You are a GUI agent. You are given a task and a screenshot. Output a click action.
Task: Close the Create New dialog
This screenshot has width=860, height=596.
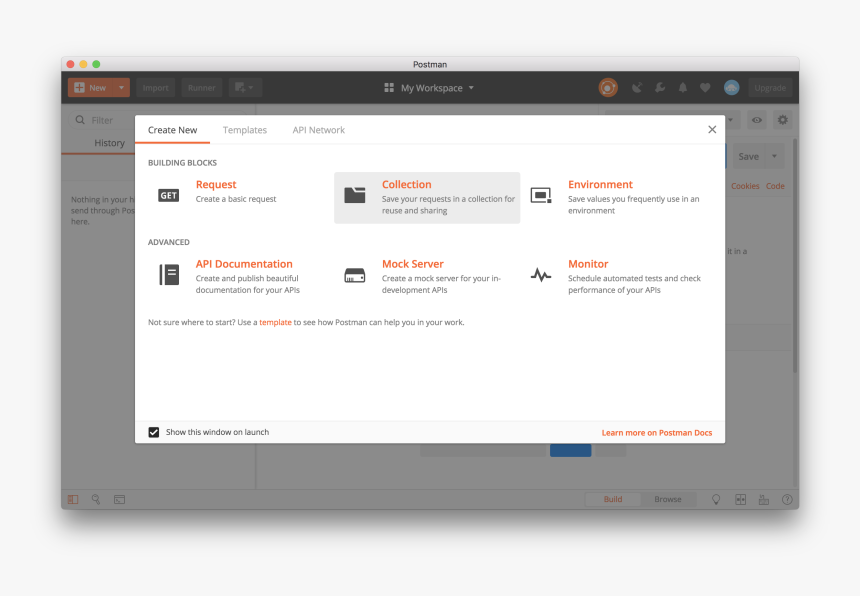(x=712, y=129)
